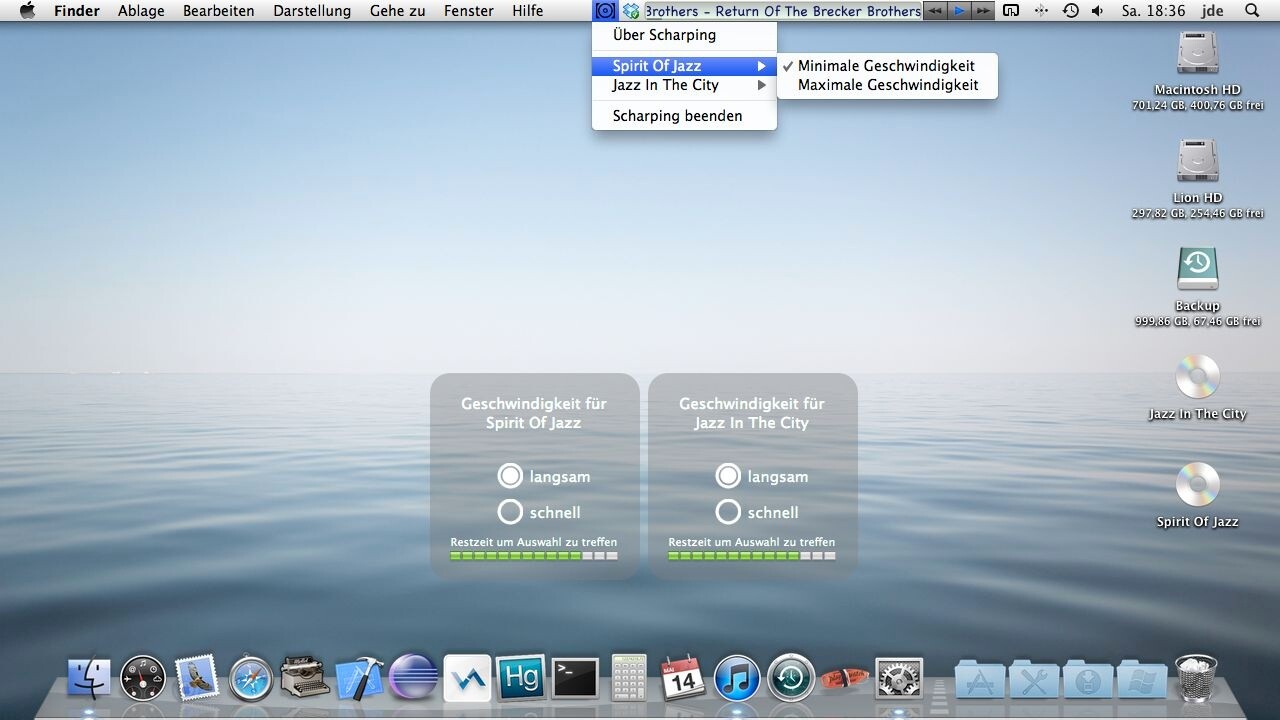1280x720 pixels.
Task: Open Calculator from the Dock
Action: pos(629,678)
